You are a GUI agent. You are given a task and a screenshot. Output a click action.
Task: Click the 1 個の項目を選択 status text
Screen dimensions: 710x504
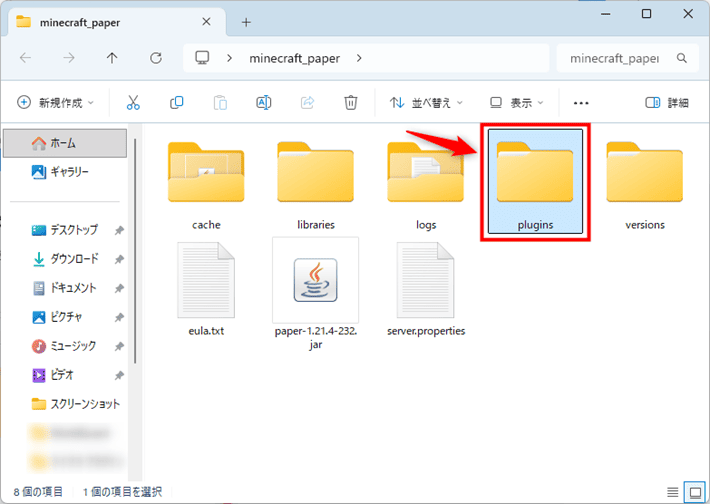click(x=122, y=492)
